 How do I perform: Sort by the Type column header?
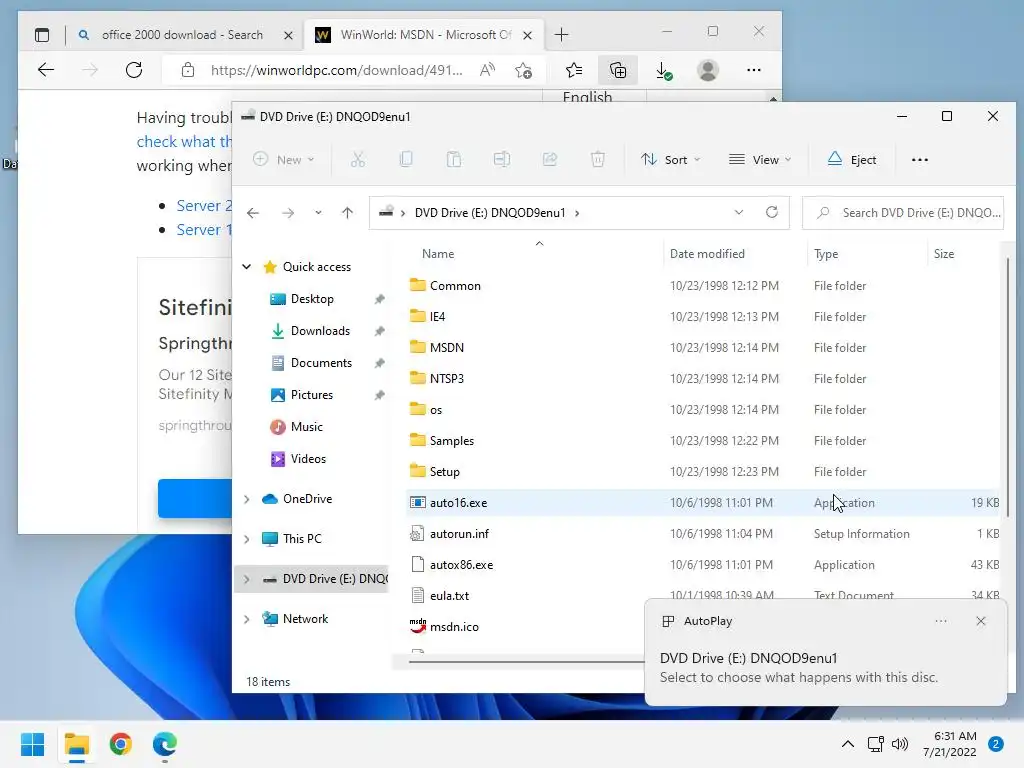click(x=826, y=253)
